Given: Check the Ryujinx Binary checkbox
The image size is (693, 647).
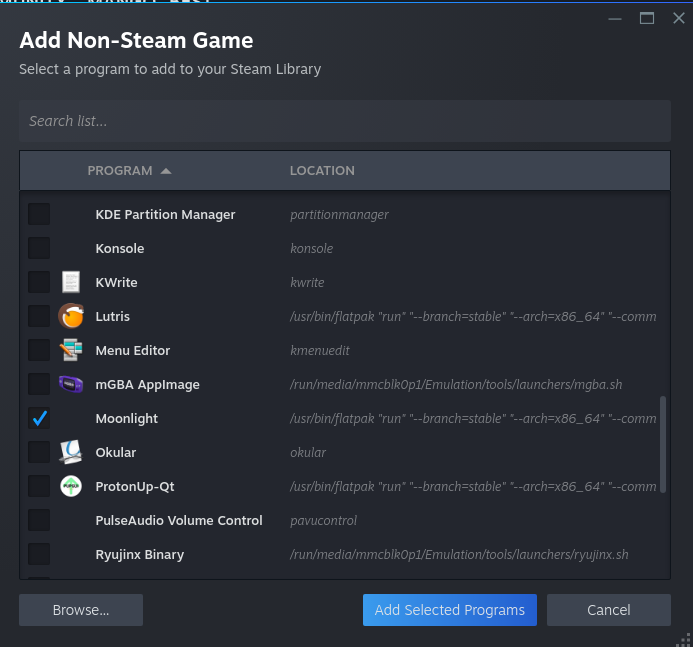Looking at the screenshot, I should [39, 554].
